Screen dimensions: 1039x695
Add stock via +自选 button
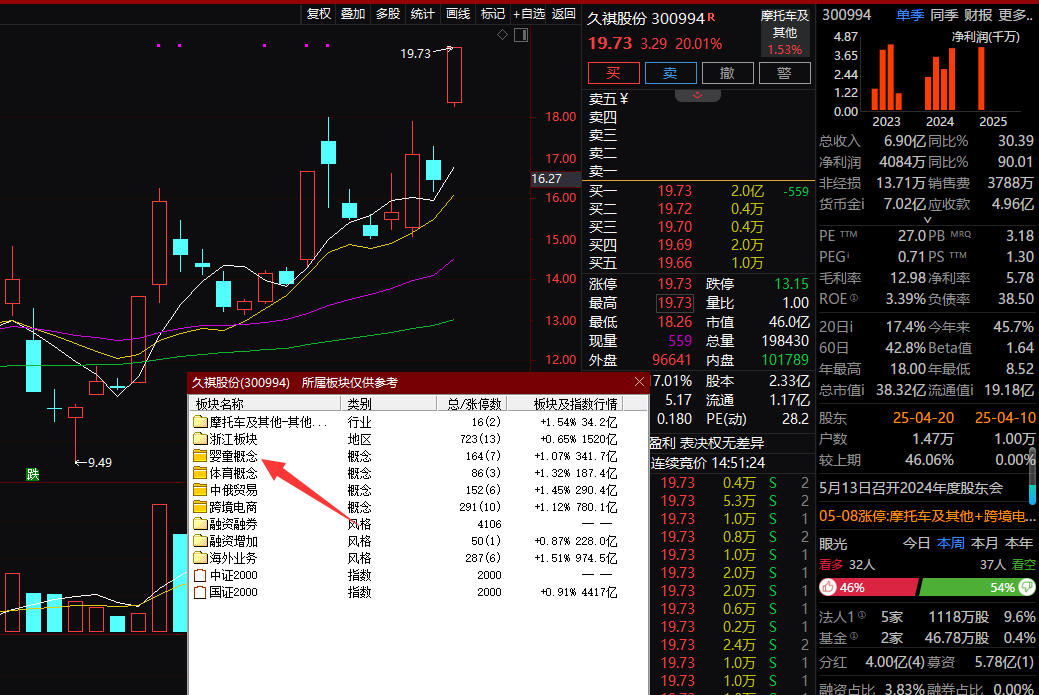point(529,13)
